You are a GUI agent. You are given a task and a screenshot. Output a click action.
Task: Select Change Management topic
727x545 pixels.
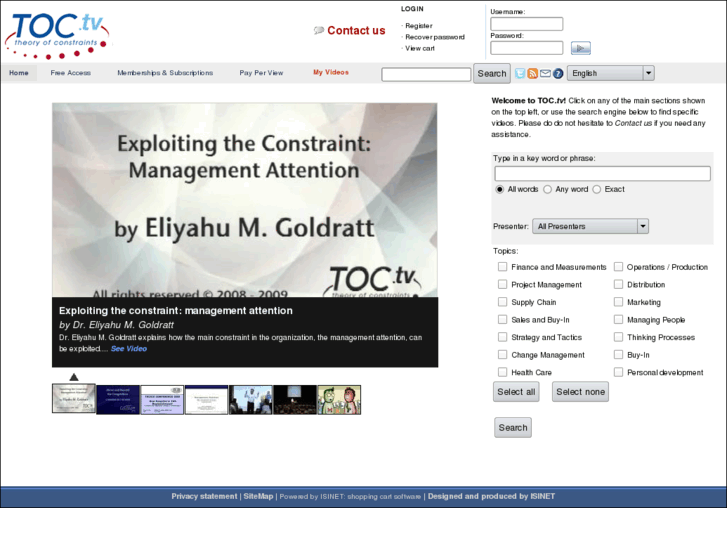pyautogui.click(x=502, y=355)
